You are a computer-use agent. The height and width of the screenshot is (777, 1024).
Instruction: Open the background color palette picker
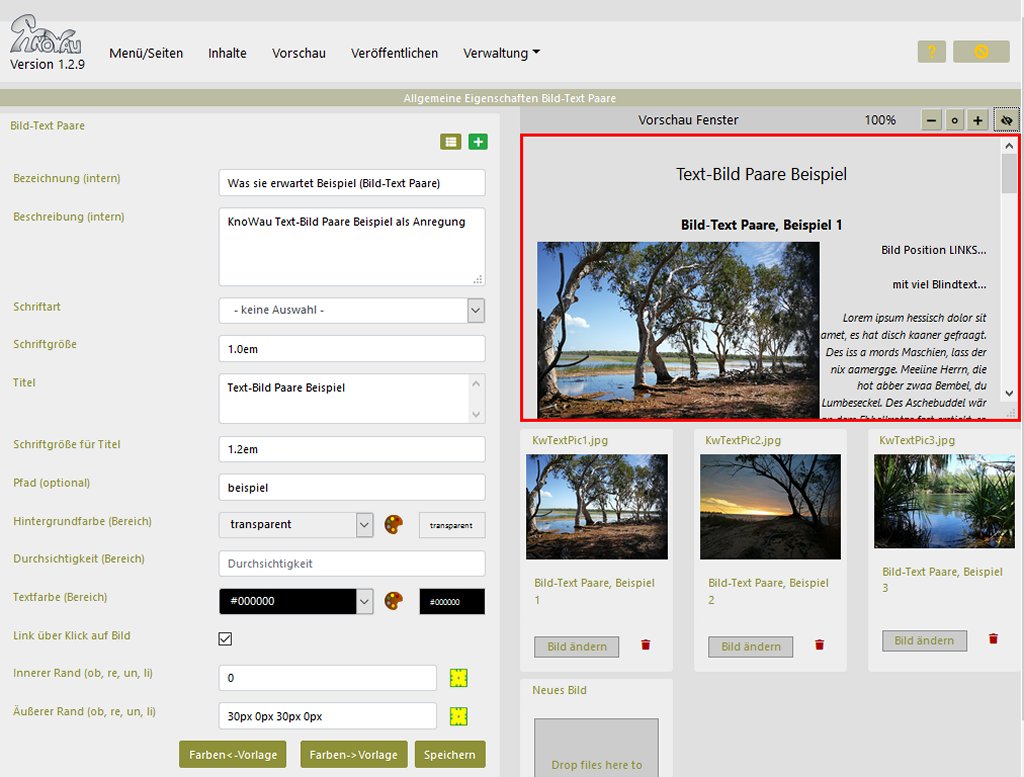click(x=394, y=525)
